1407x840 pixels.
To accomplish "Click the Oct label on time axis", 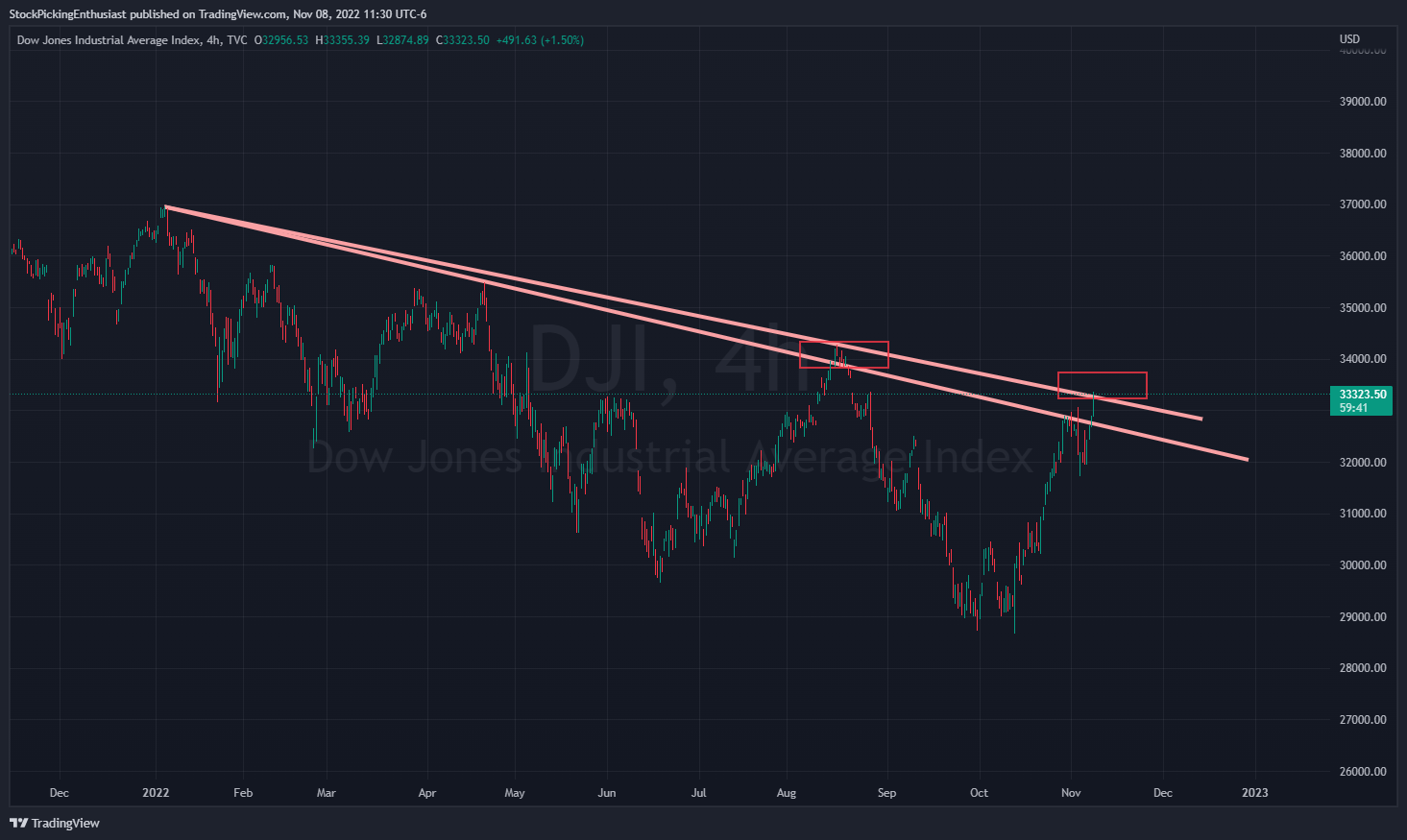I will click(x=979, y=793).
